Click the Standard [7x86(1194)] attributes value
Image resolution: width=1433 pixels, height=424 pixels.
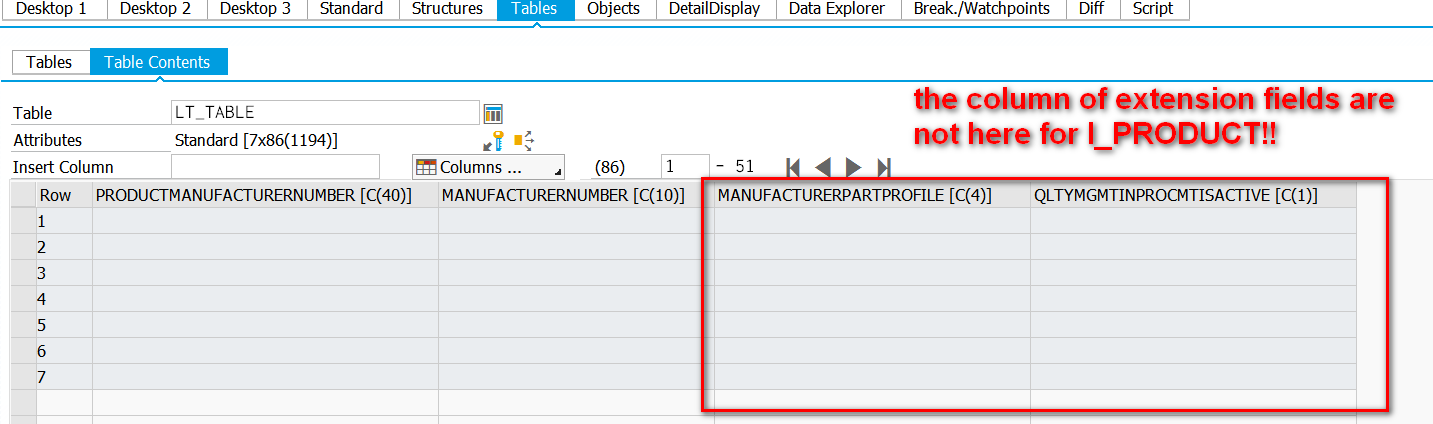(x=256, y=140)
